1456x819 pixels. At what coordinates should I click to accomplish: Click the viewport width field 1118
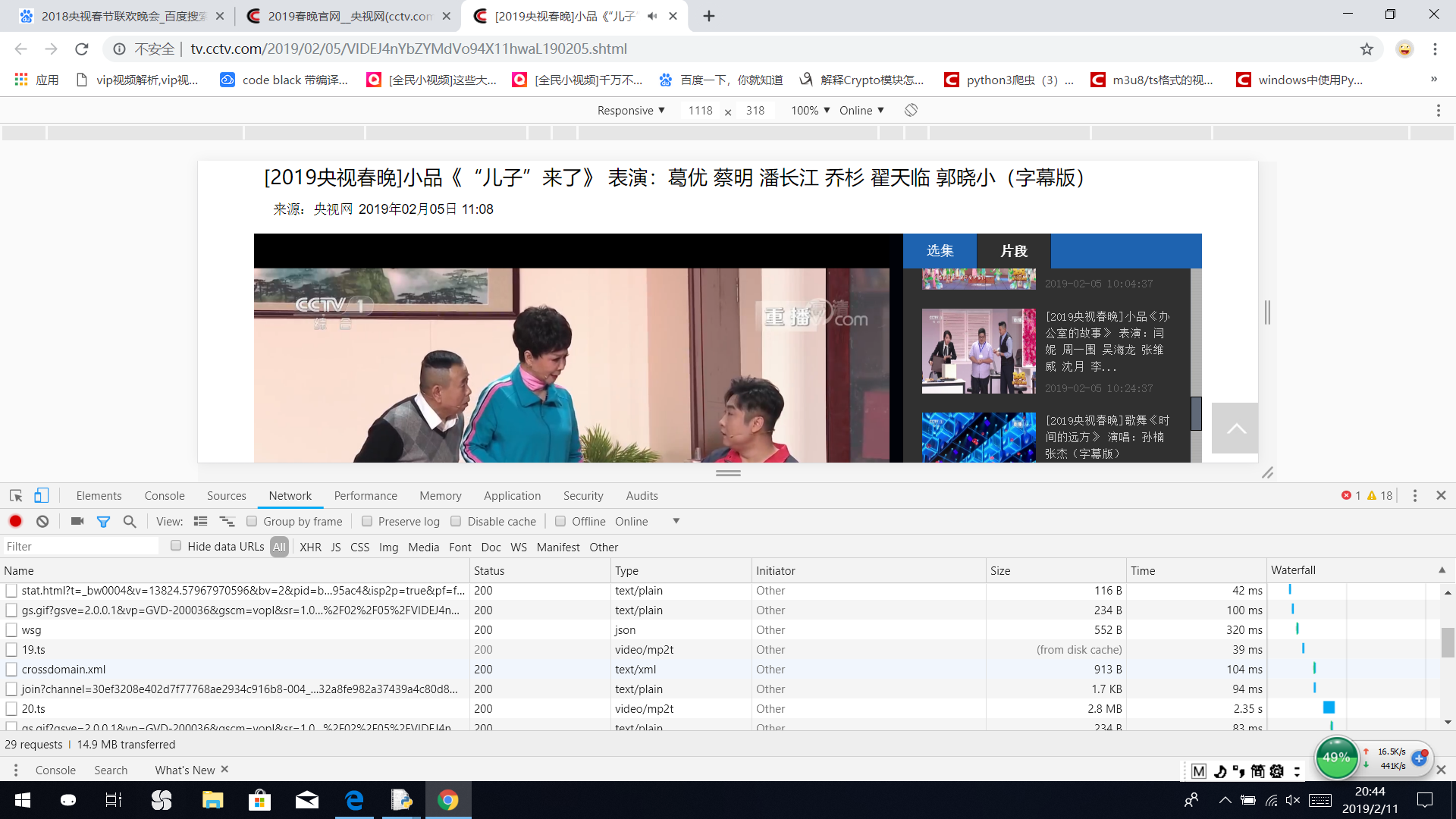[x=700, y=111]
